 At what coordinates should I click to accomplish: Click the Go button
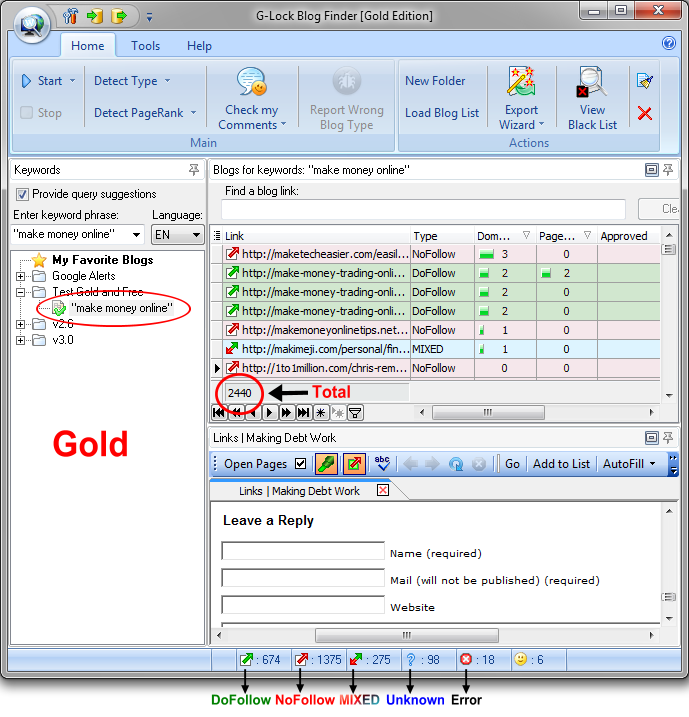512,464
